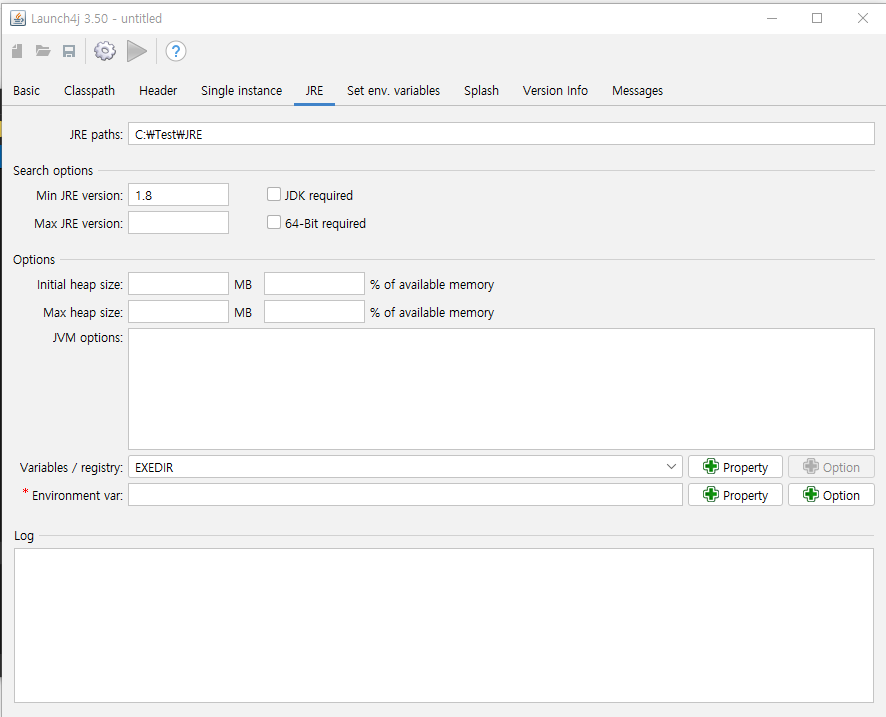This screenshot has width=886, height=717.
Task: Open help via the question mark icon
Action: click(x=176, y=51)
